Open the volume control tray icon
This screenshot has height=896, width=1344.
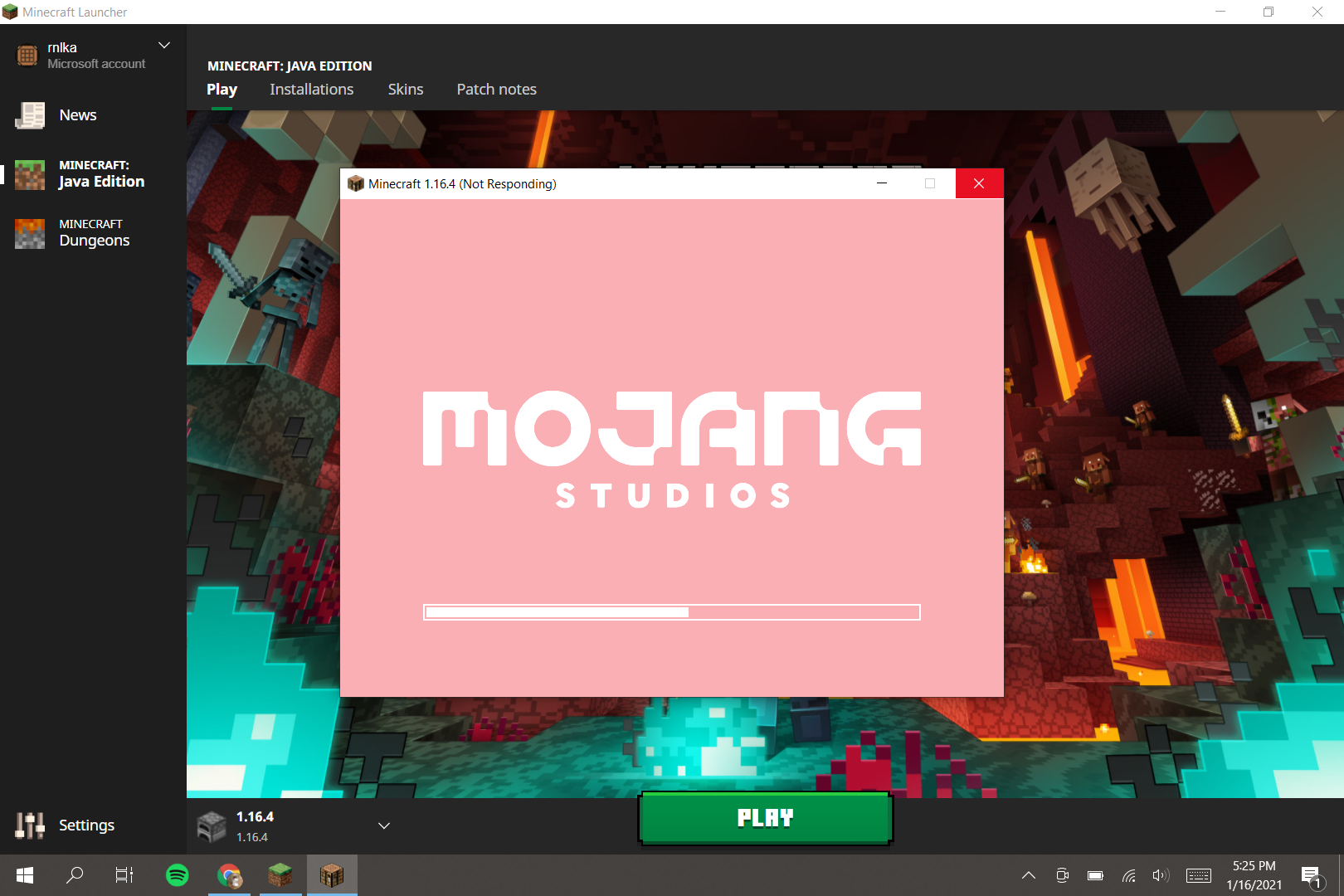tap(1161, 875)
